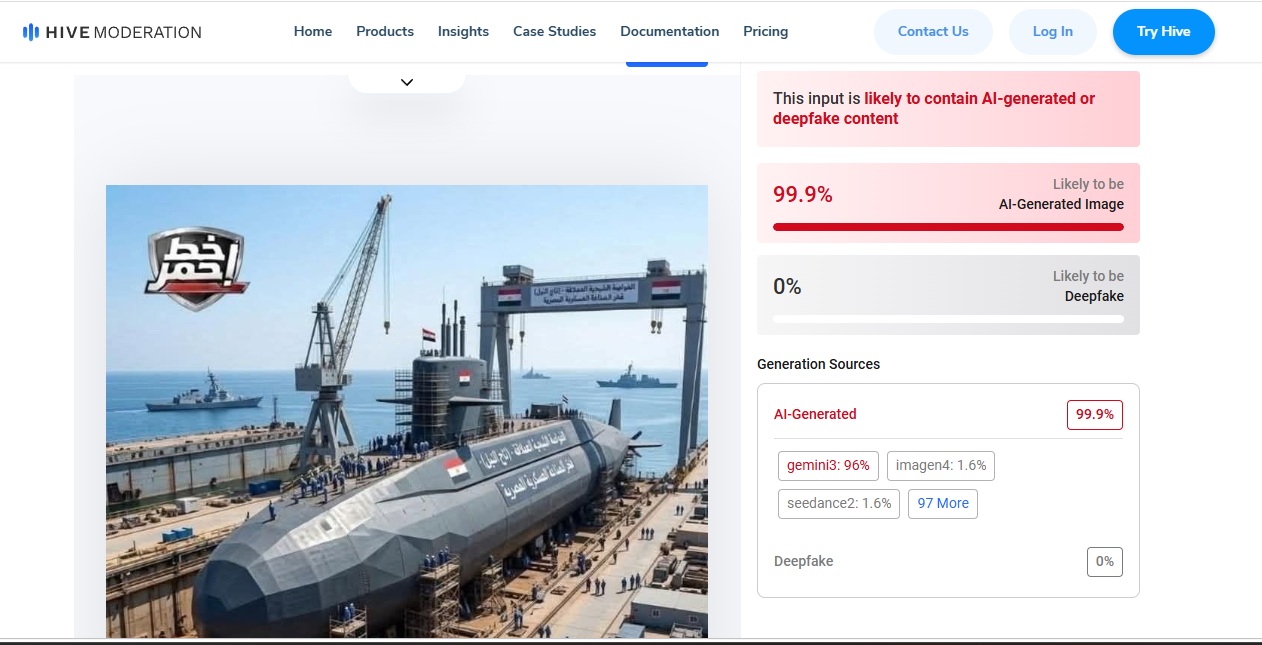1262x645 pixels.
Task: Show the 97 More generation sources
Action: coord(943,503)
